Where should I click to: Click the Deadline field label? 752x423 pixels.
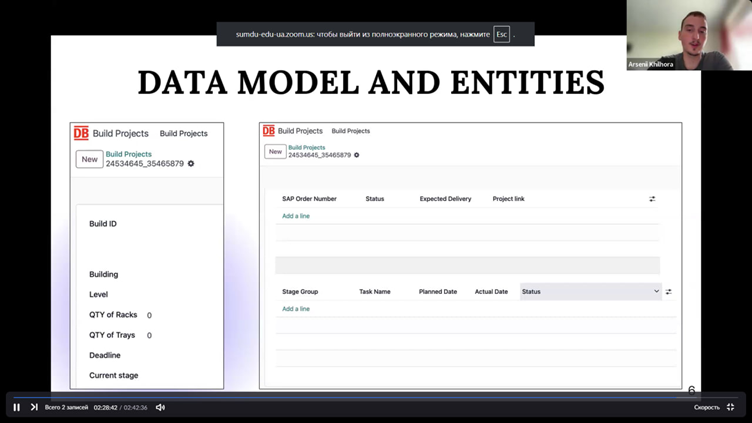pos(105,355)
